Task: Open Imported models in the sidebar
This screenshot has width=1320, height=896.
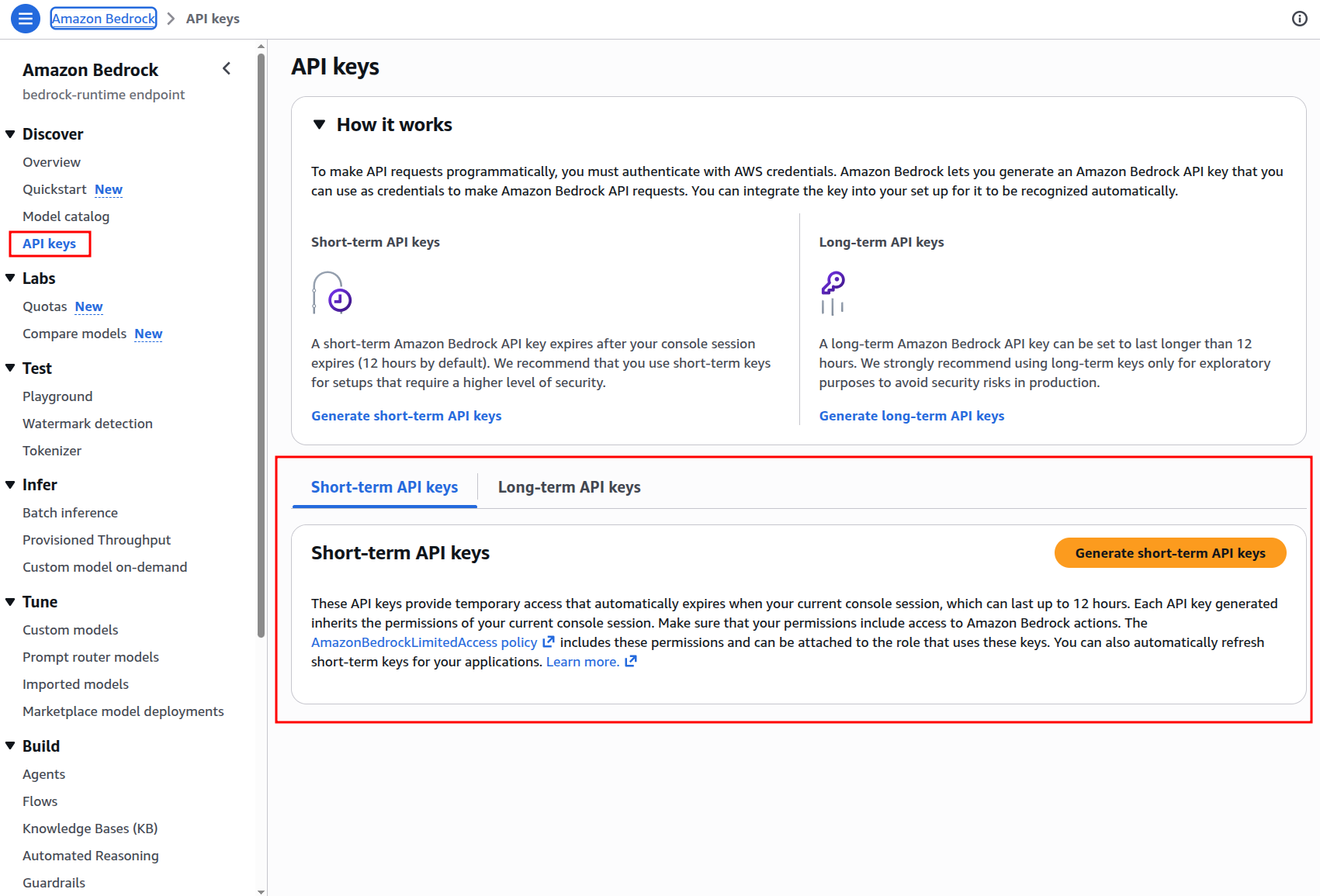Action: (x=75, y=684)
